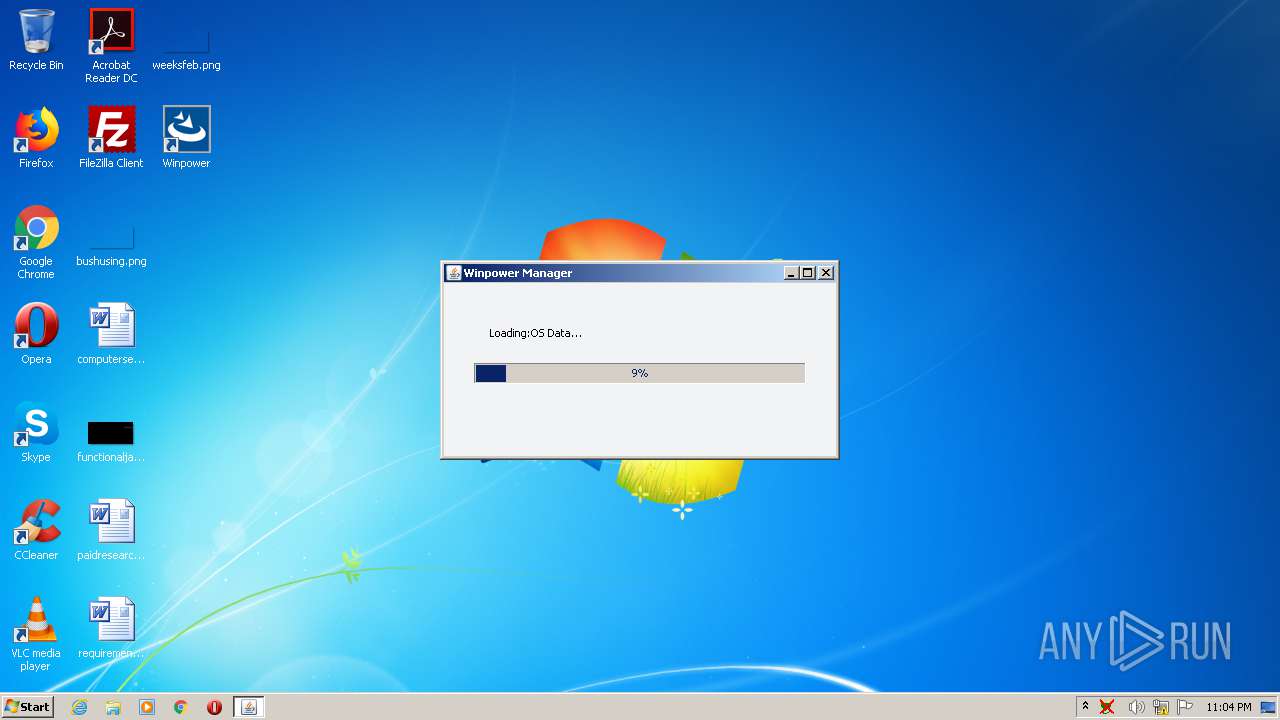Launch Acrobat Reader DC shortcut
The image size is (1280, 720).
coord(111,46)
